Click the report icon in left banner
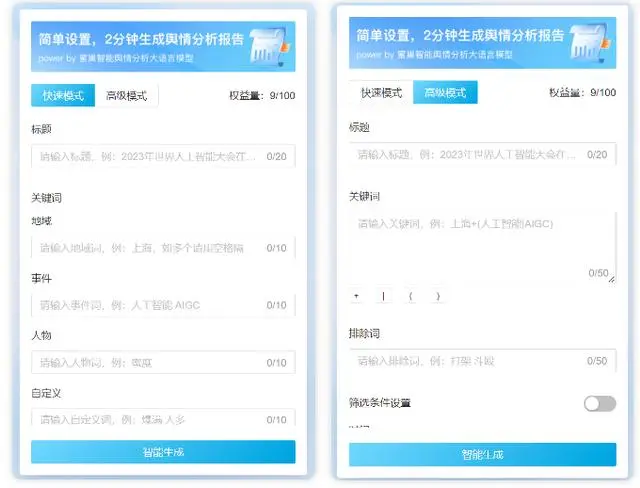 coord(270,46)
